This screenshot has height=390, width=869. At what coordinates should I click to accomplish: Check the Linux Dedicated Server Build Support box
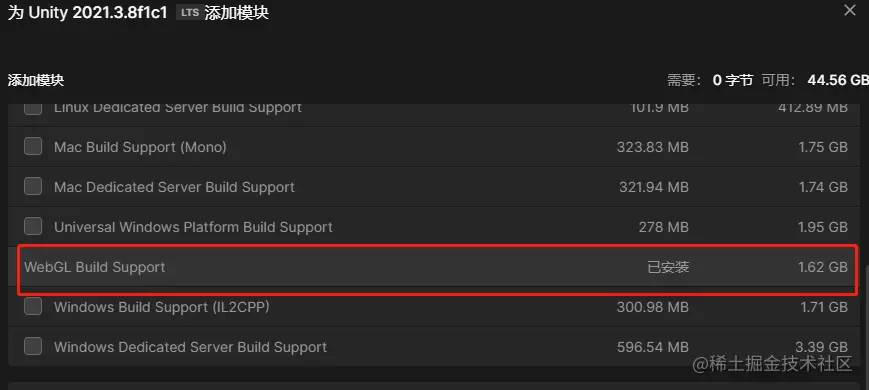click(x=33, y=109)
